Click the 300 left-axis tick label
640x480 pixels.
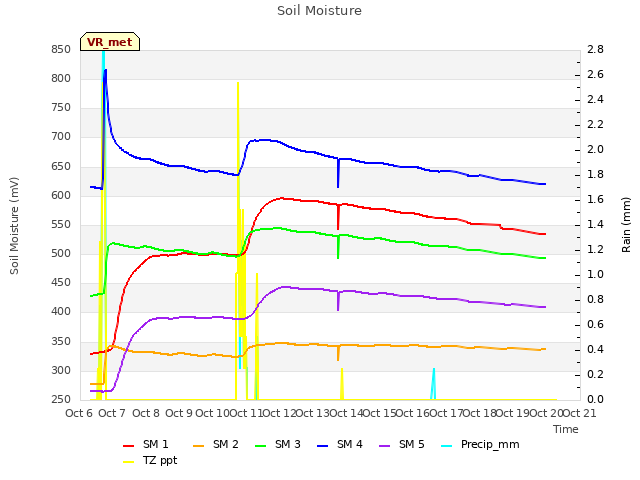point(61,371)
